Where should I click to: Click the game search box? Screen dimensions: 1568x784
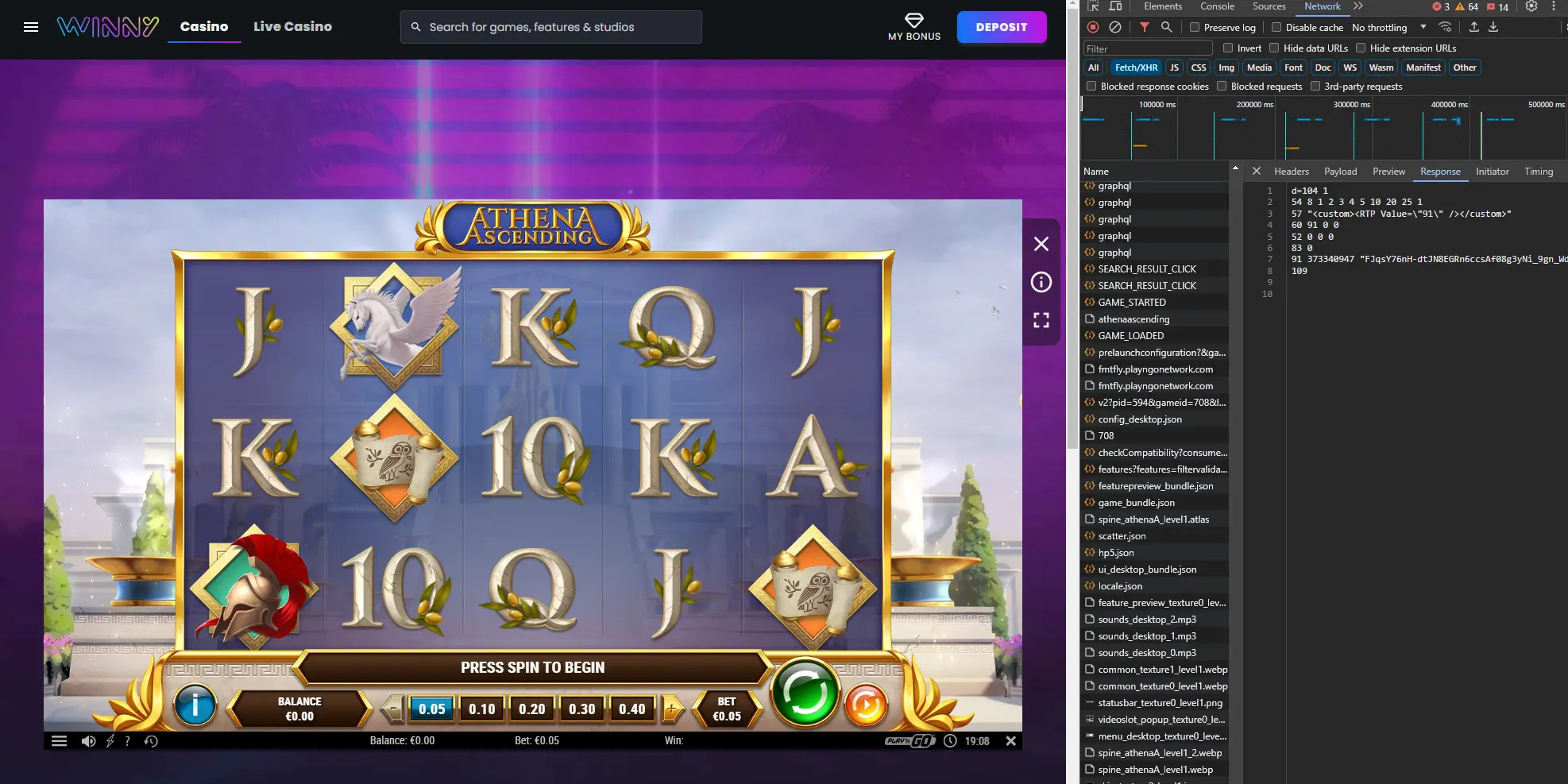551,27
